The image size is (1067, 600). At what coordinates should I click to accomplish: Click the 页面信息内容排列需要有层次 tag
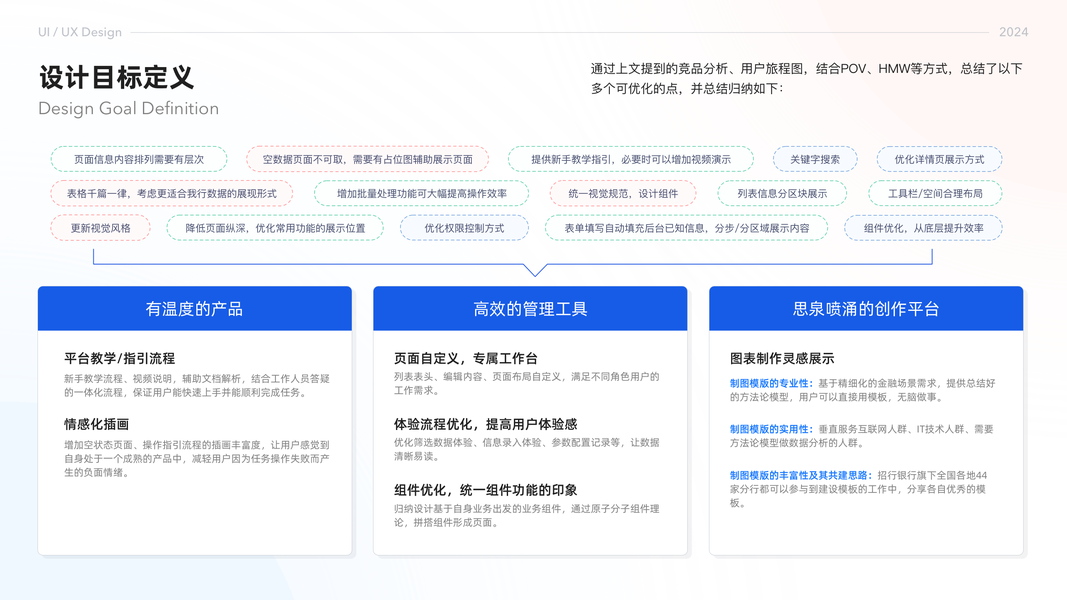click(139, 159)
